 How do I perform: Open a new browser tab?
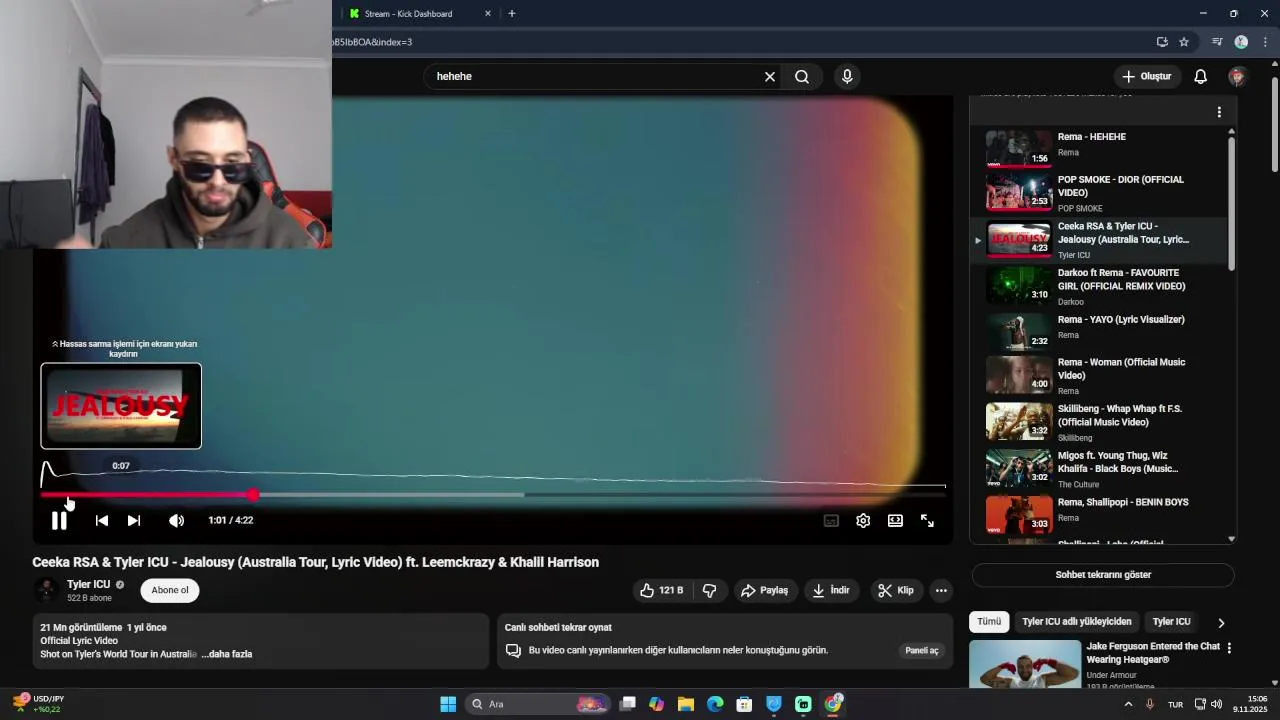tap(512, 14)
